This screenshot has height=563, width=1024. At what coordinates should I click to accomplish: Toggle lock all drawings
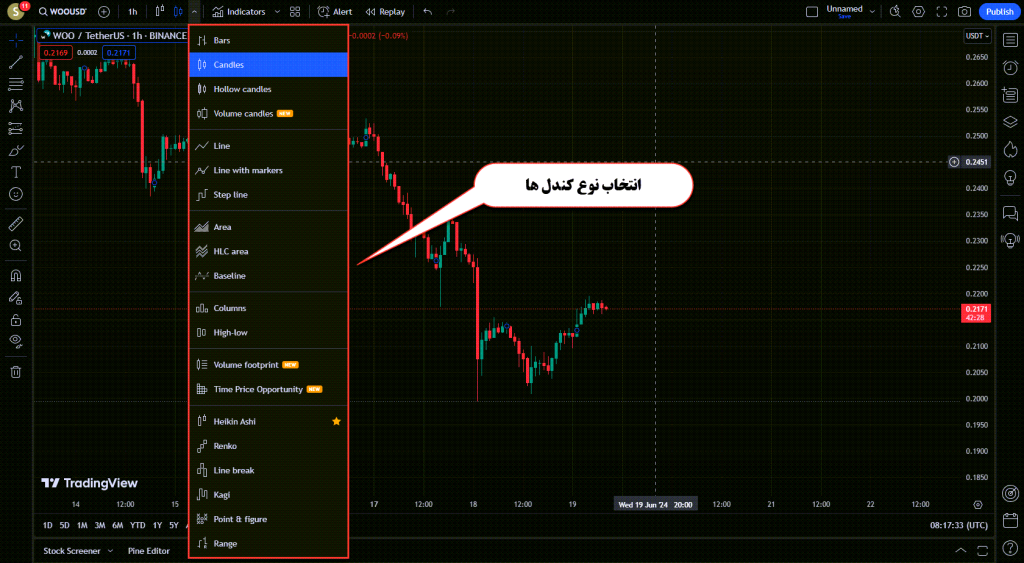(x=16, y=320)
